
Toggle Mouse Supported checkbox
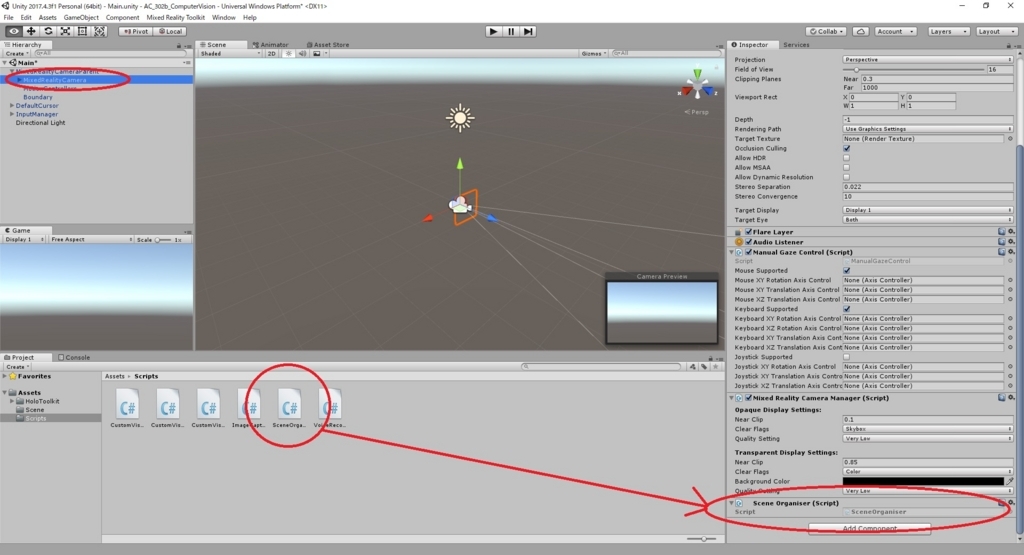[x=846, y=270]
